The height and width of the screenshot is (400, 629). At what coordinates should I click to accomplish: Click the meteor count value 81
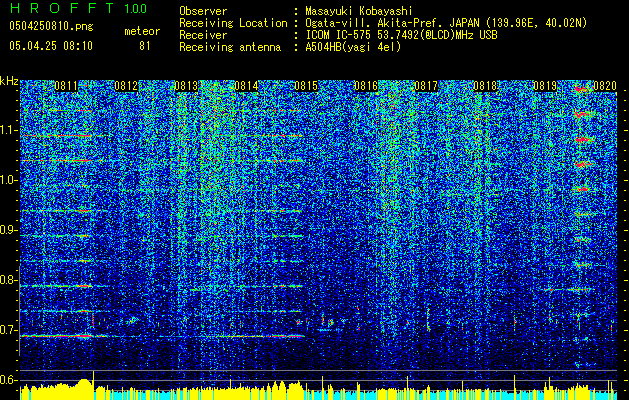click(x=145, y=46)
